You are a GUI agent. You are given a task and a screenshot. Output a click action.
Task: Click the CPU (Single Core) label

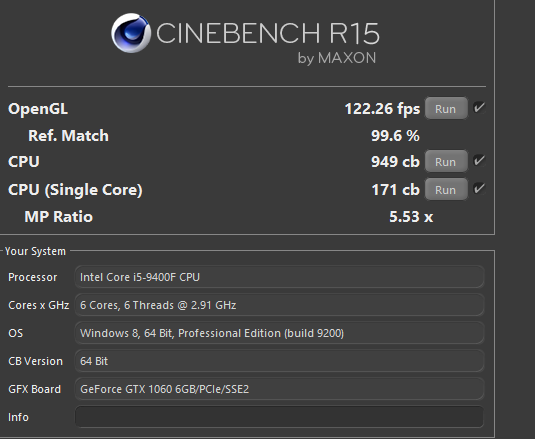click(x=75, y=190)
